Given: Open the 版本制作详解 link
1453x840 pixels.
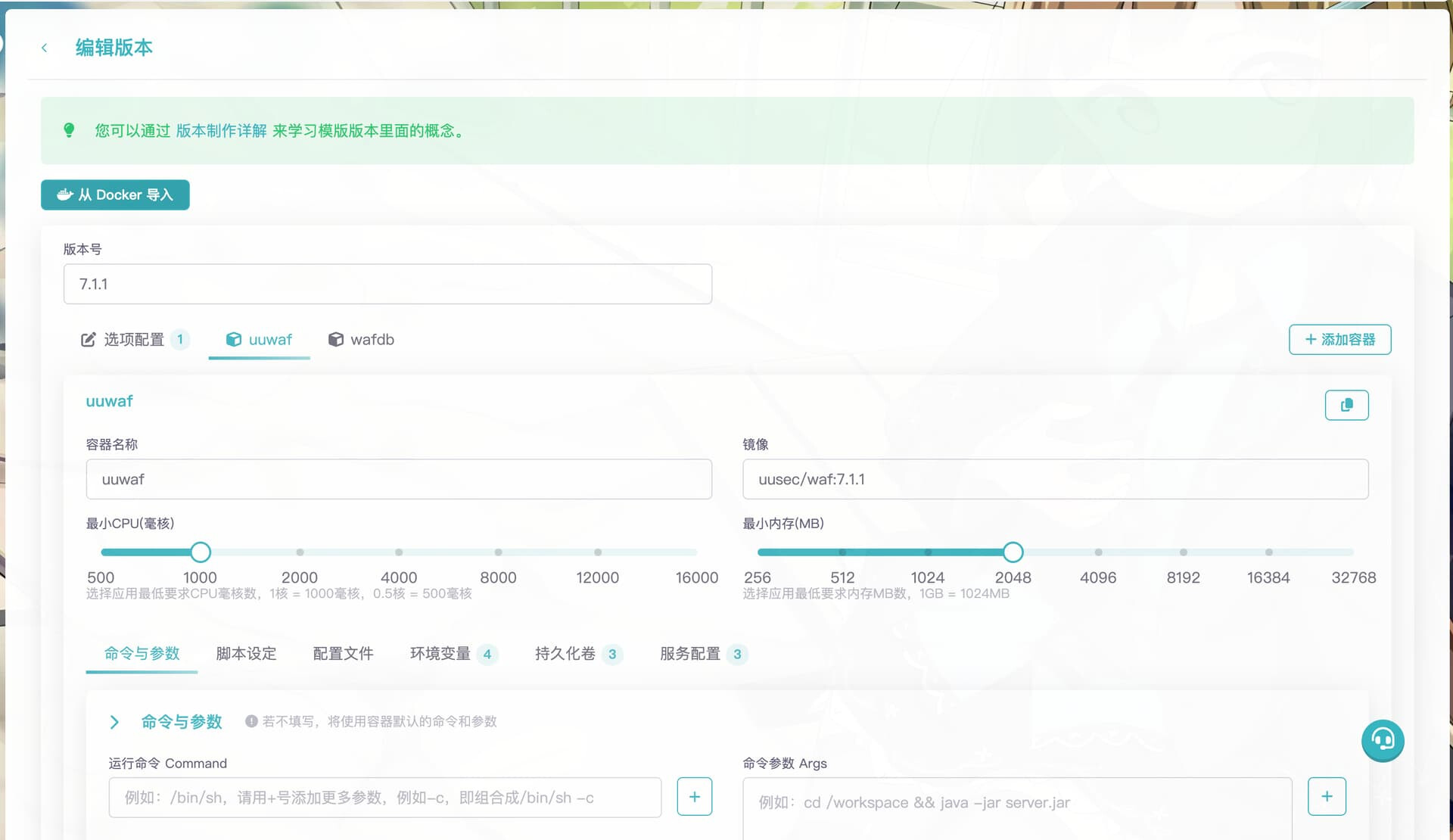Looking at the screenshot, I should click(221, 131).
